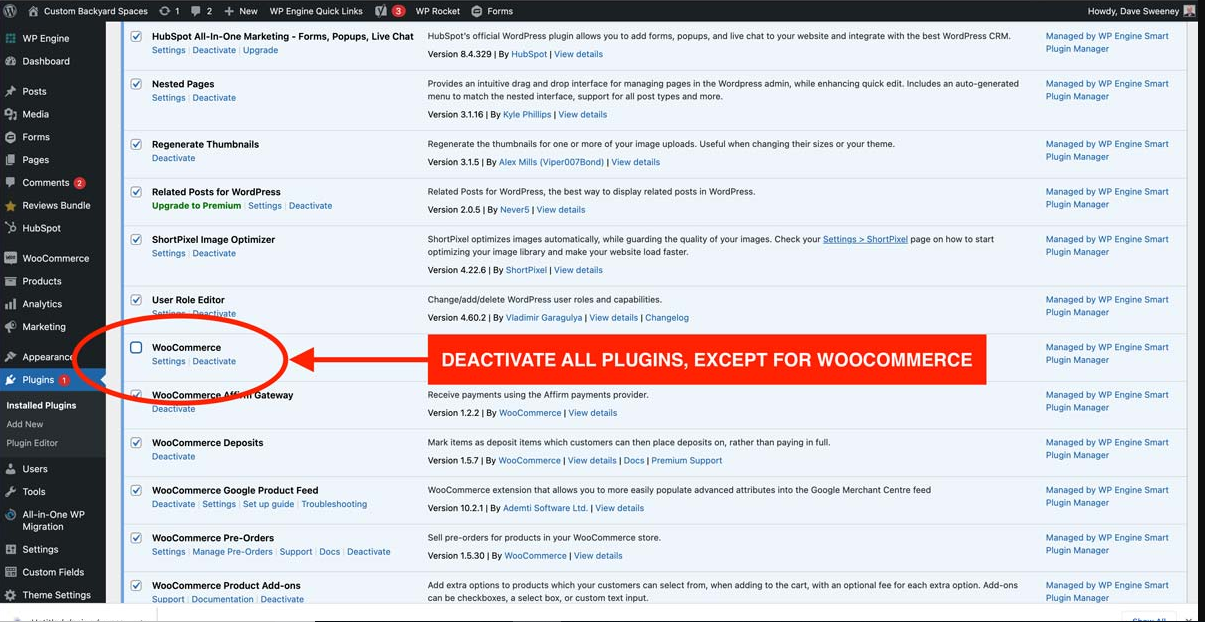Open WP Engine Quick Links menu

(316, 11)
